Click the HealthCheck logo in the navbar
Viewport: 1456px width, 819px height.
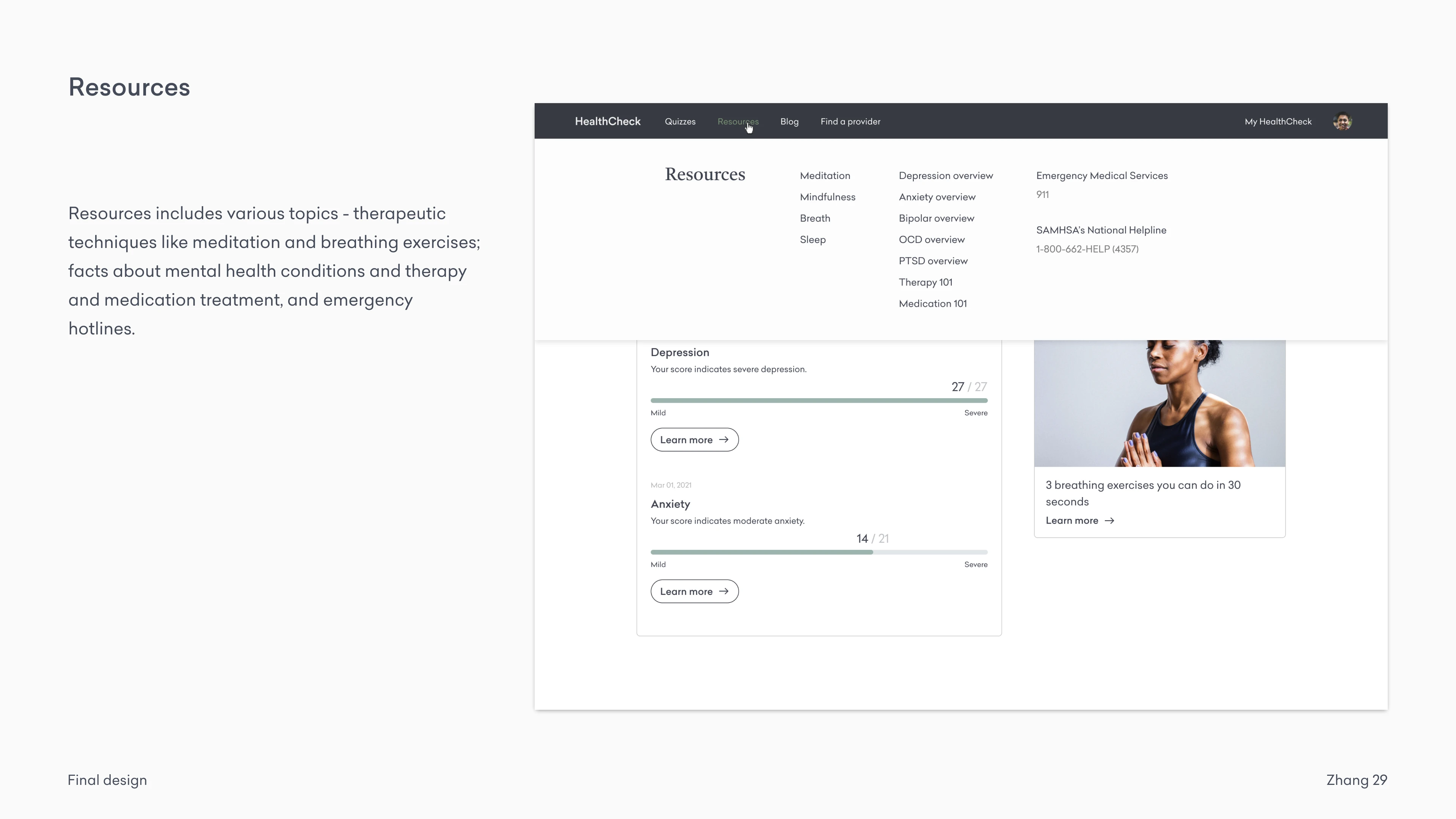(x=607, y=121)
